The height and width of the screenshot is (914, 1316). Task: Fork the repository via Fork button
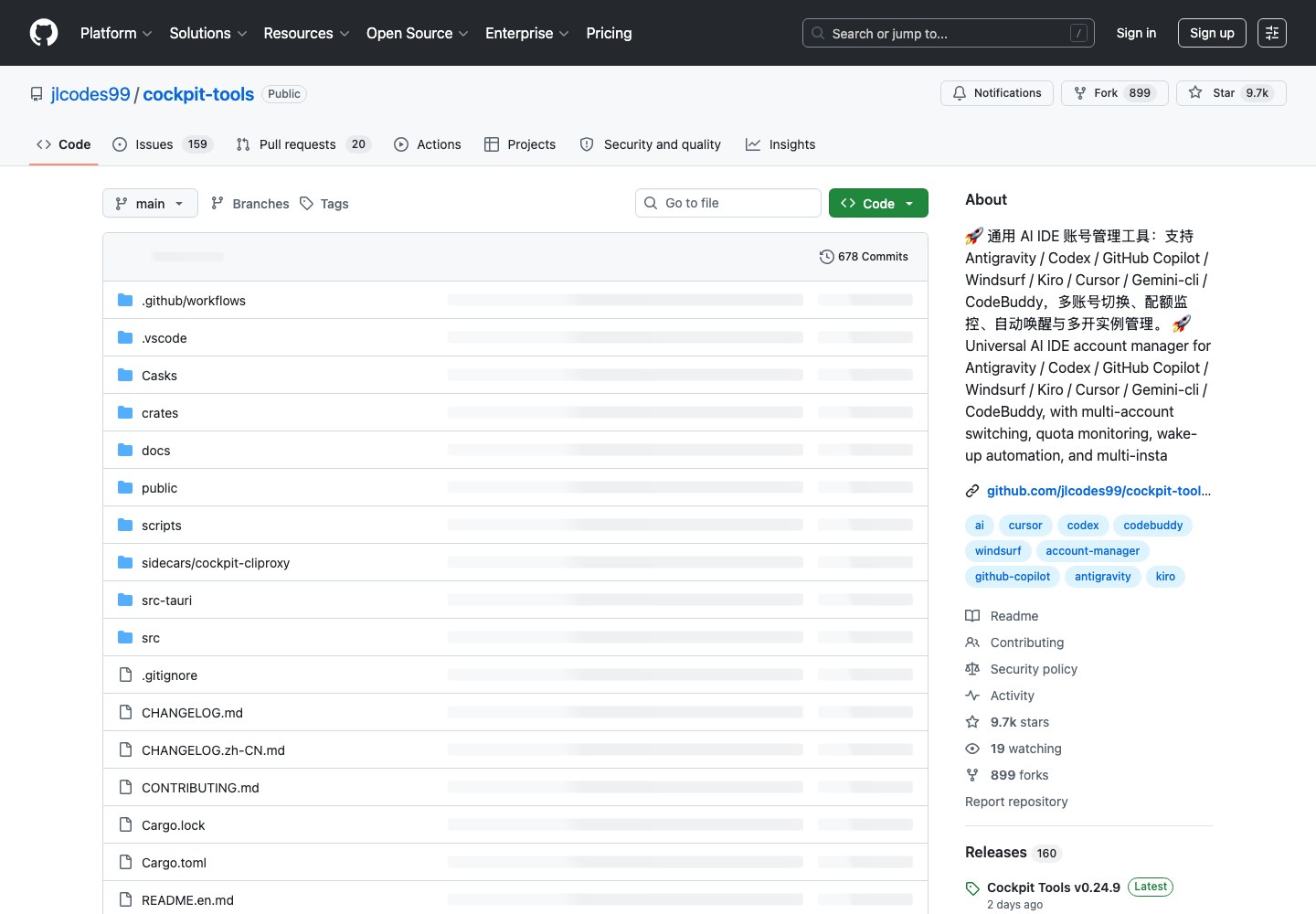tap(1115, 93)
